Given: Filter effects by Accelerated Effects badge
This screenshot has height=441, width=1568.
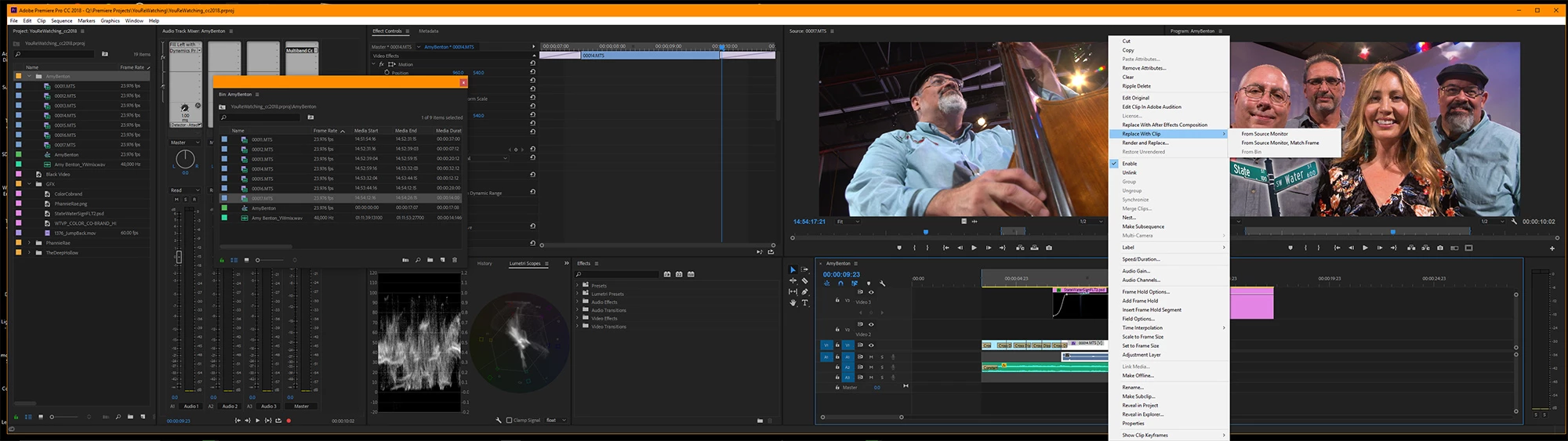Looking at the screenshot, I should click(x=667, y=274).
